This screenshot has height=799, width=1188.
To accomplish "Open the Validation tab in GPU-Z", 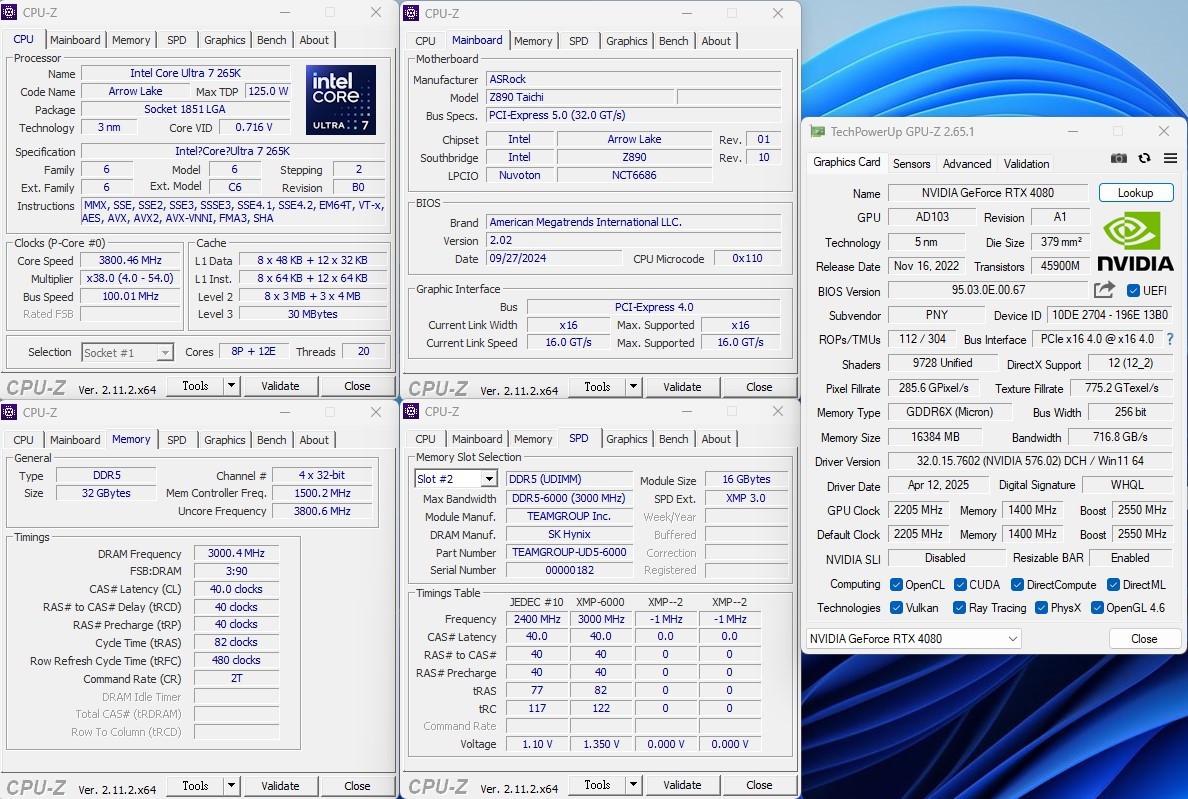I will tap(1027, 164).
